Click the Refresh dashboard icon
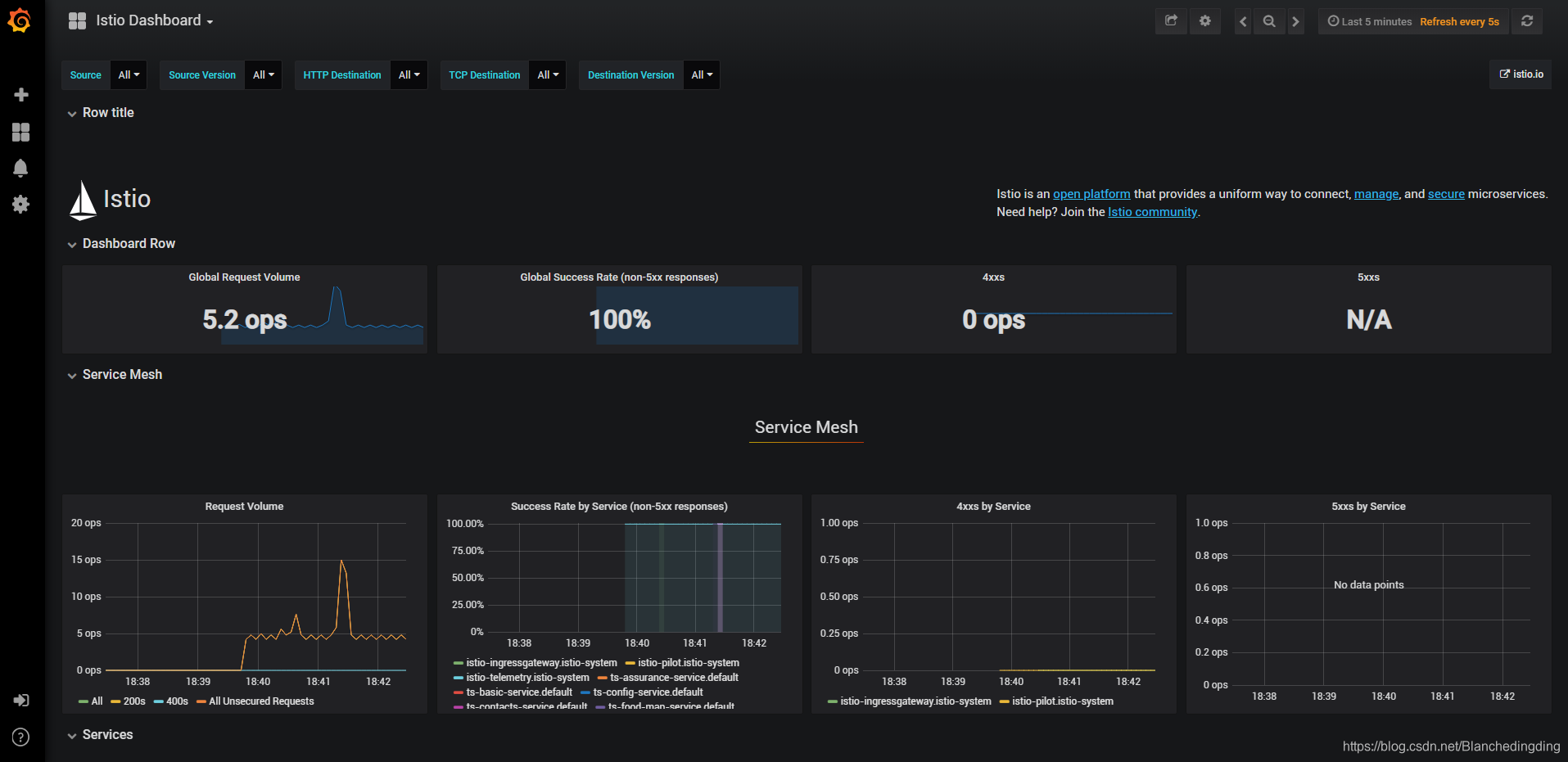The height and width of the screenshot is (762, 1568). (x=1527, y=21)
